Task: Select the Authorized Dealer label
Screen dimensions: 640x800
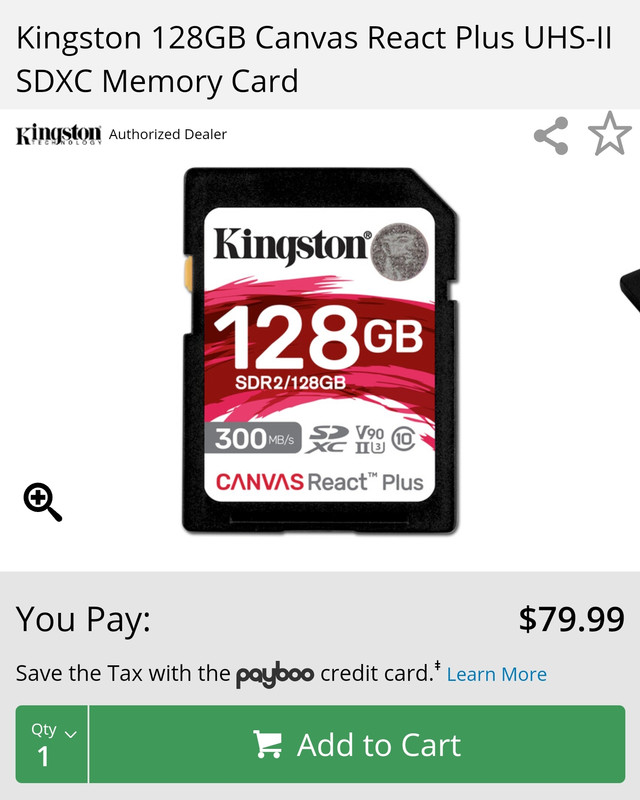Action: click(x=167, y=134)
